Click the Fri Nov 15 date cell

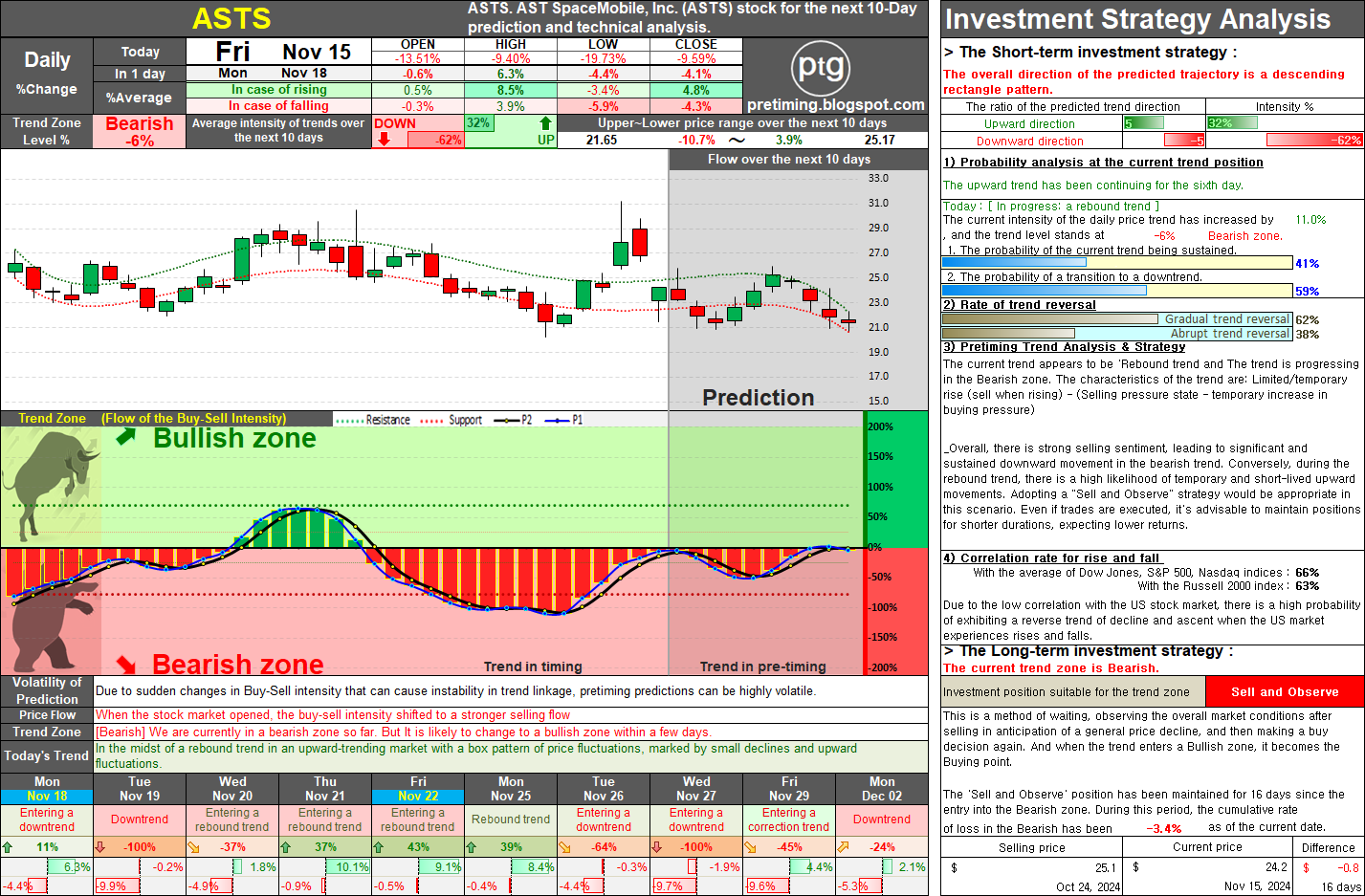click(279, 52)
